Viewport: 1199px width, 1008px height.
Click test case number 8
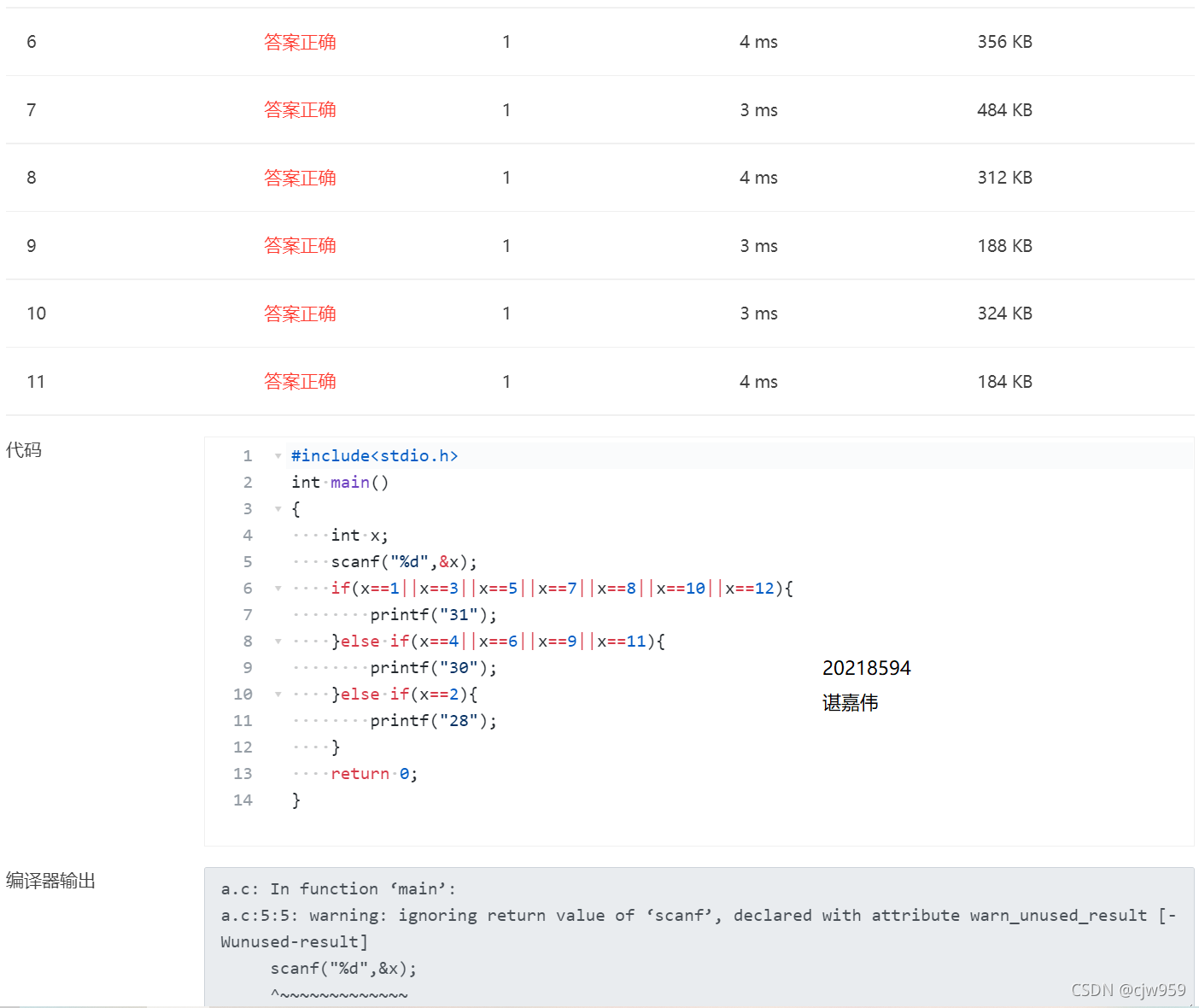coord(32,178)
